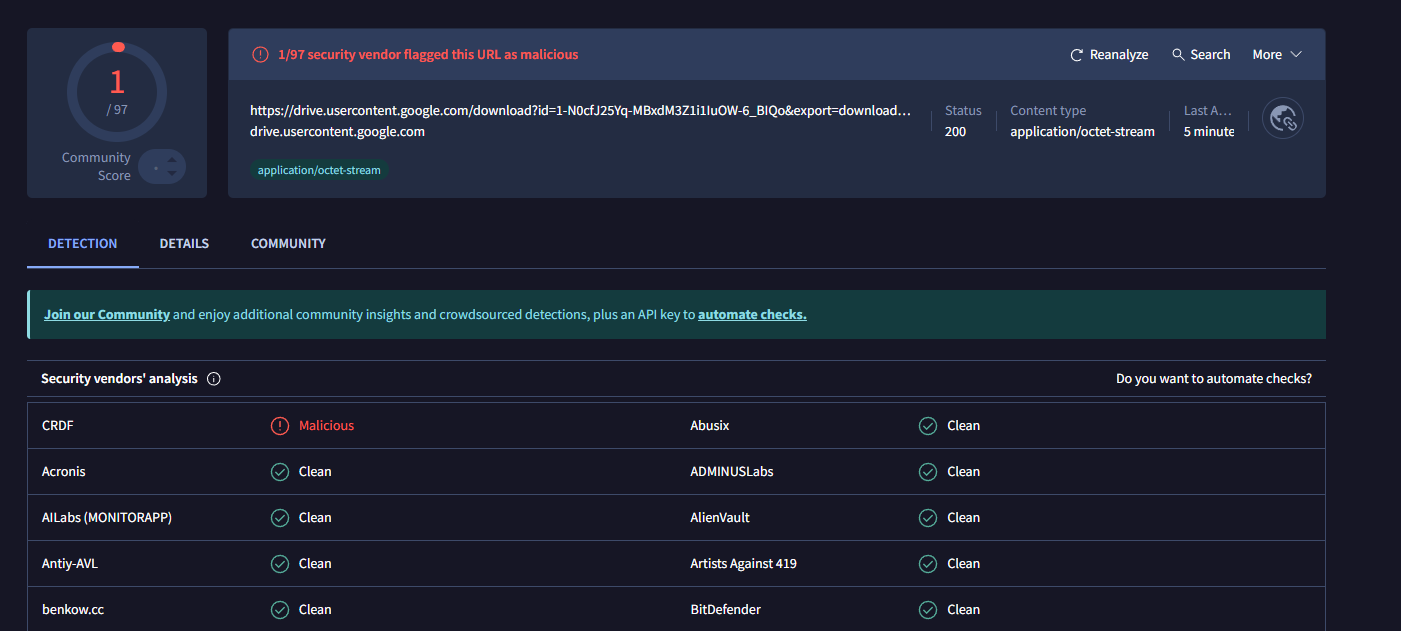Click 'Do you want to automate checks?'
This screenshot has height=631, width=1401.
tap(1214, 379)
